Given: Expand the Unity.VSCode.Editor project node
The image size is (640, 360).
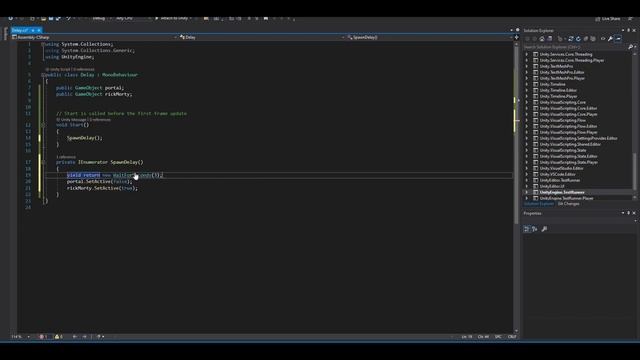Looking at the screenshot, I should pos(527,174).
